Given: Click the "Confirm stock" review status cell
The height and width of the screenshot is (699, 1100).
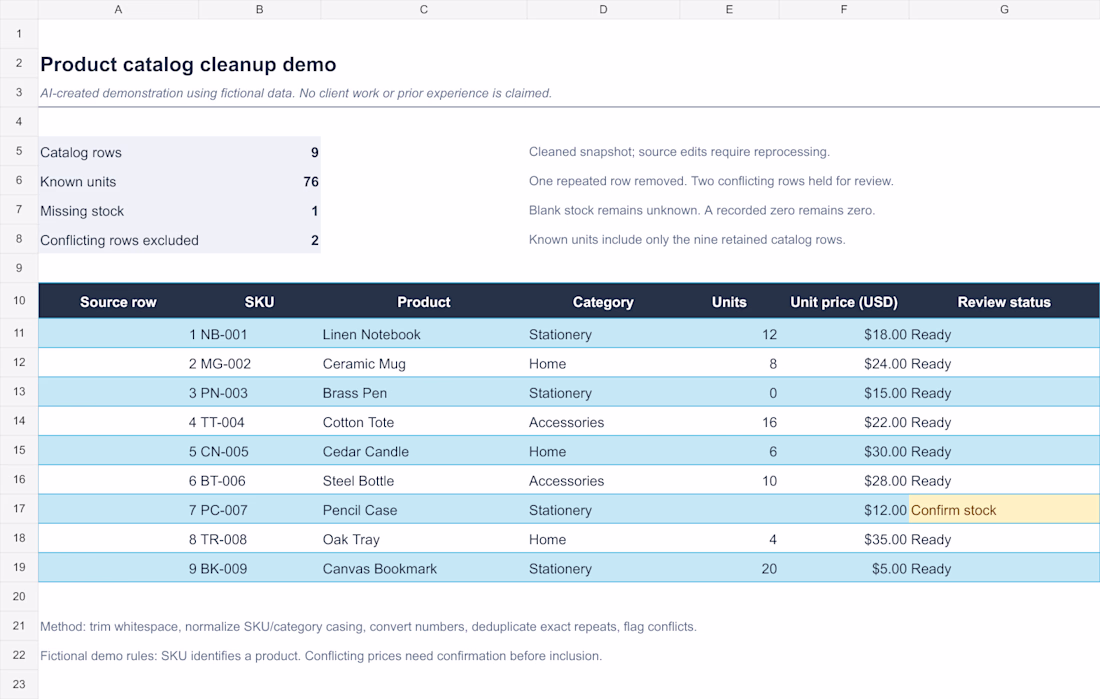Looking at the screenshot, I should [1004, 510].
